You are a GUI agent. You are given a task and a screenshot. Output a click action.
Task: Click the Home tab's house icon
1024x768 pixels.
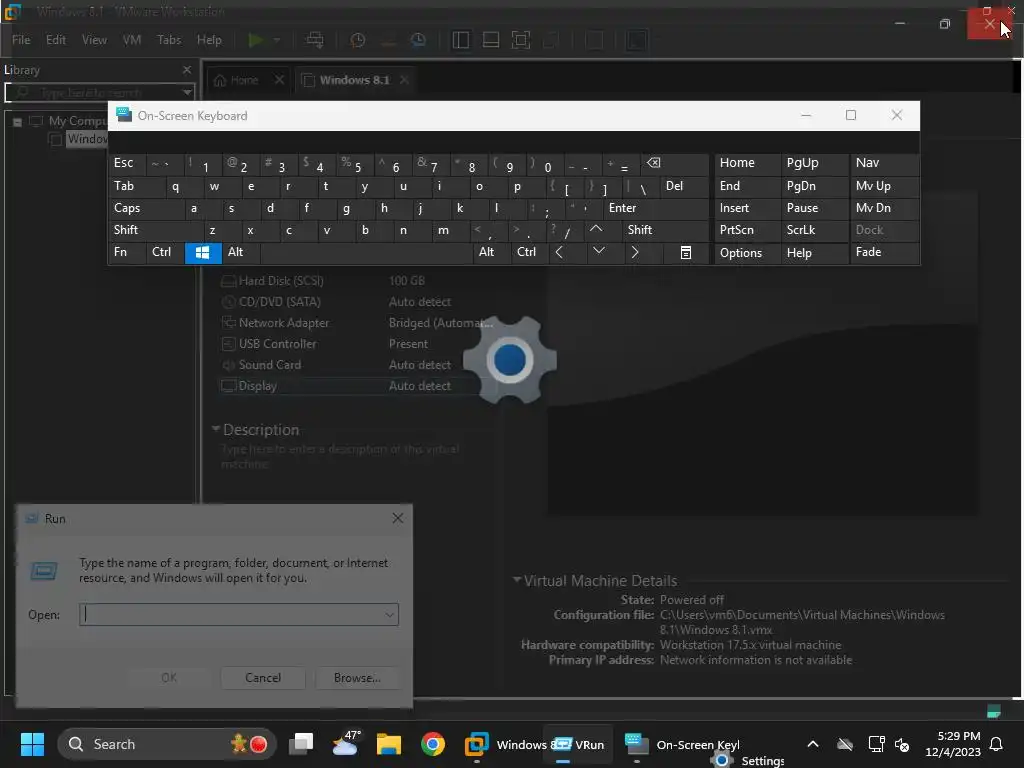click(220, 80)
